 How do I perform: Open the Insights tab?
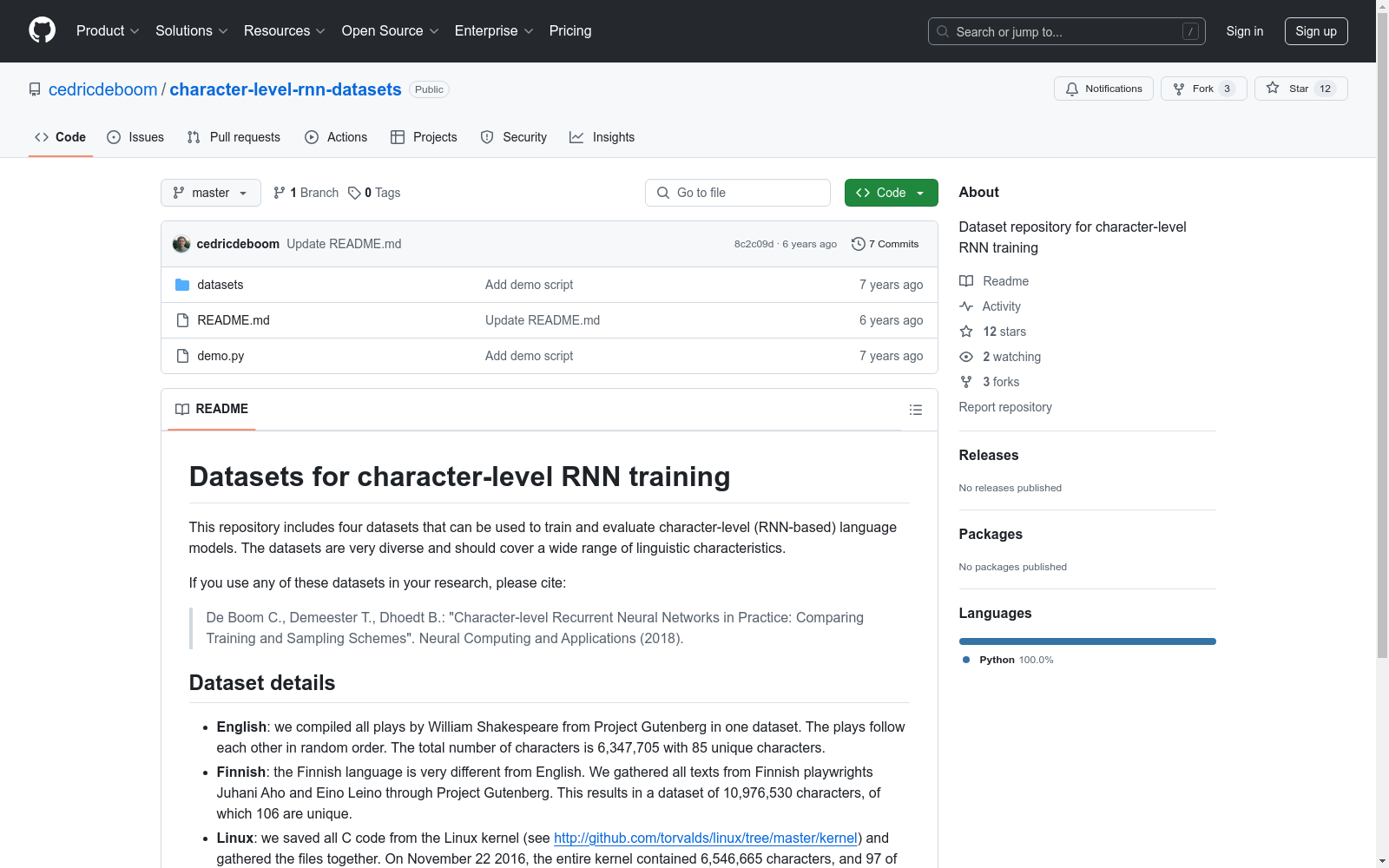(602, 137)
